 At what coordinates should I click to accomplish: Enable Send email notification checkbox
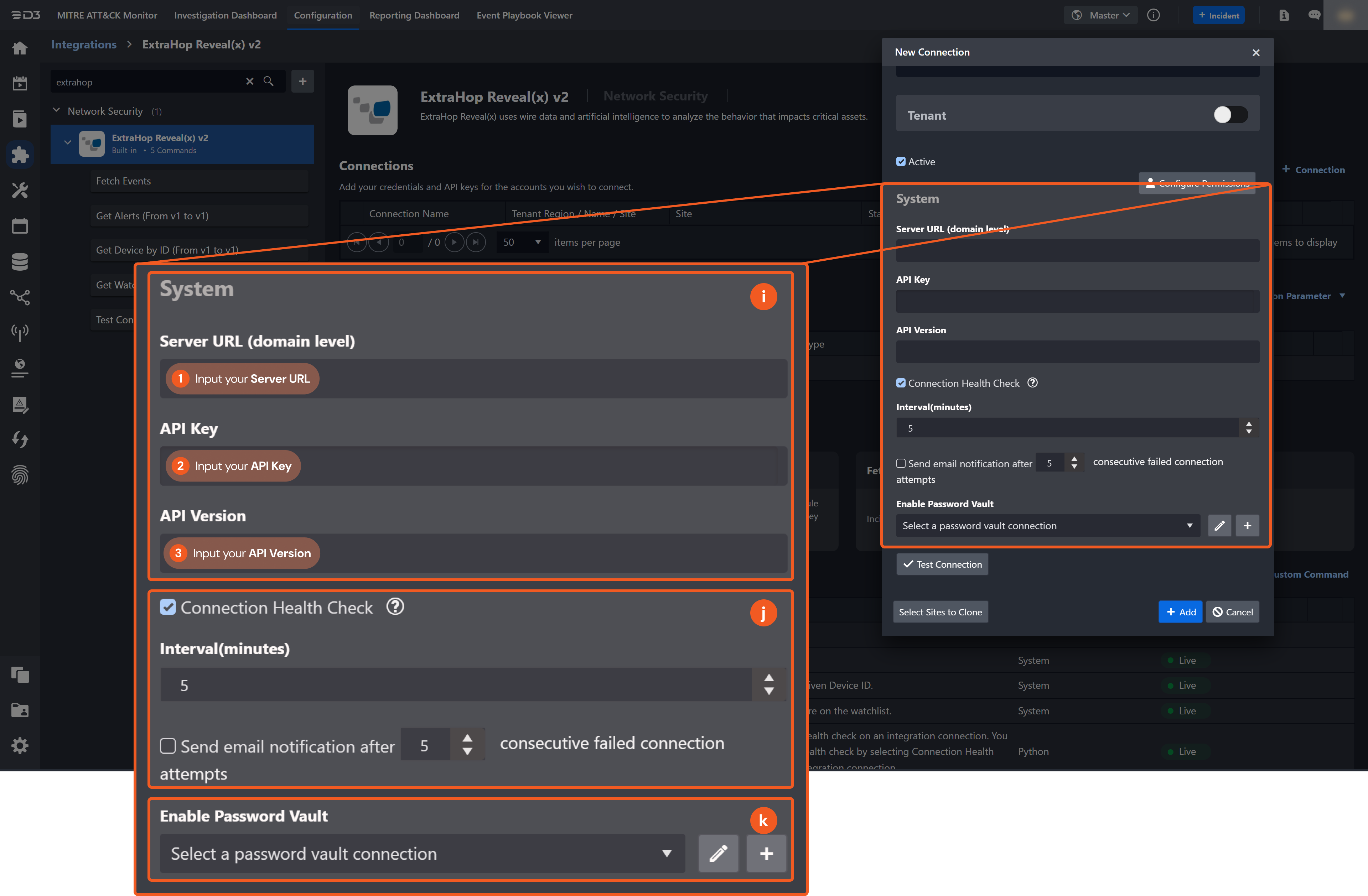point(901,463)
